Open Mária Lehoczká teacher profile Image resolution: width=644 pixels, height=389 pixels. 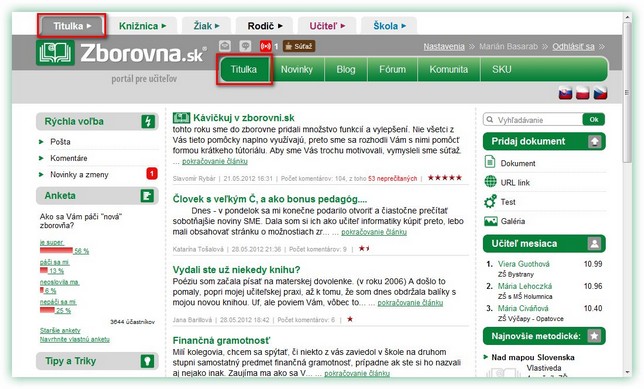pos(525,286)
